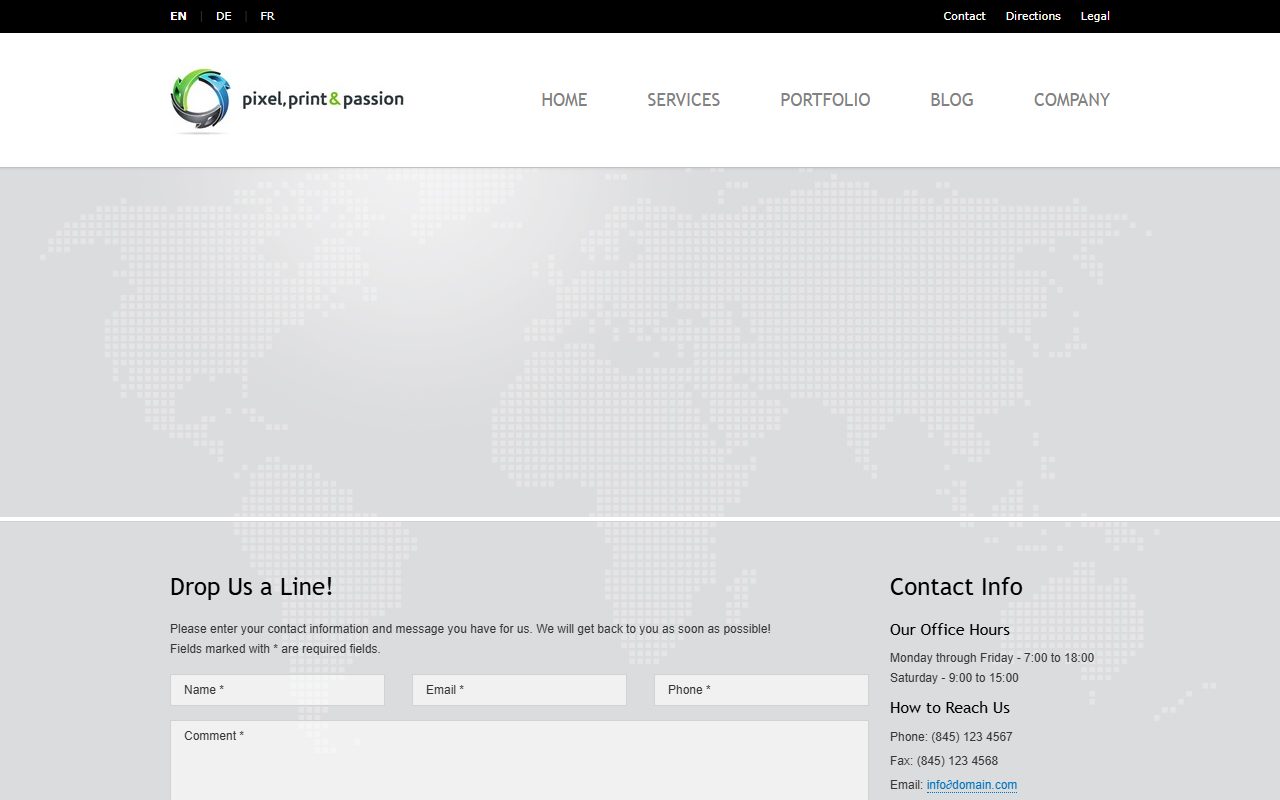Click the pixel, print & passion logo icon

[200, 101]
